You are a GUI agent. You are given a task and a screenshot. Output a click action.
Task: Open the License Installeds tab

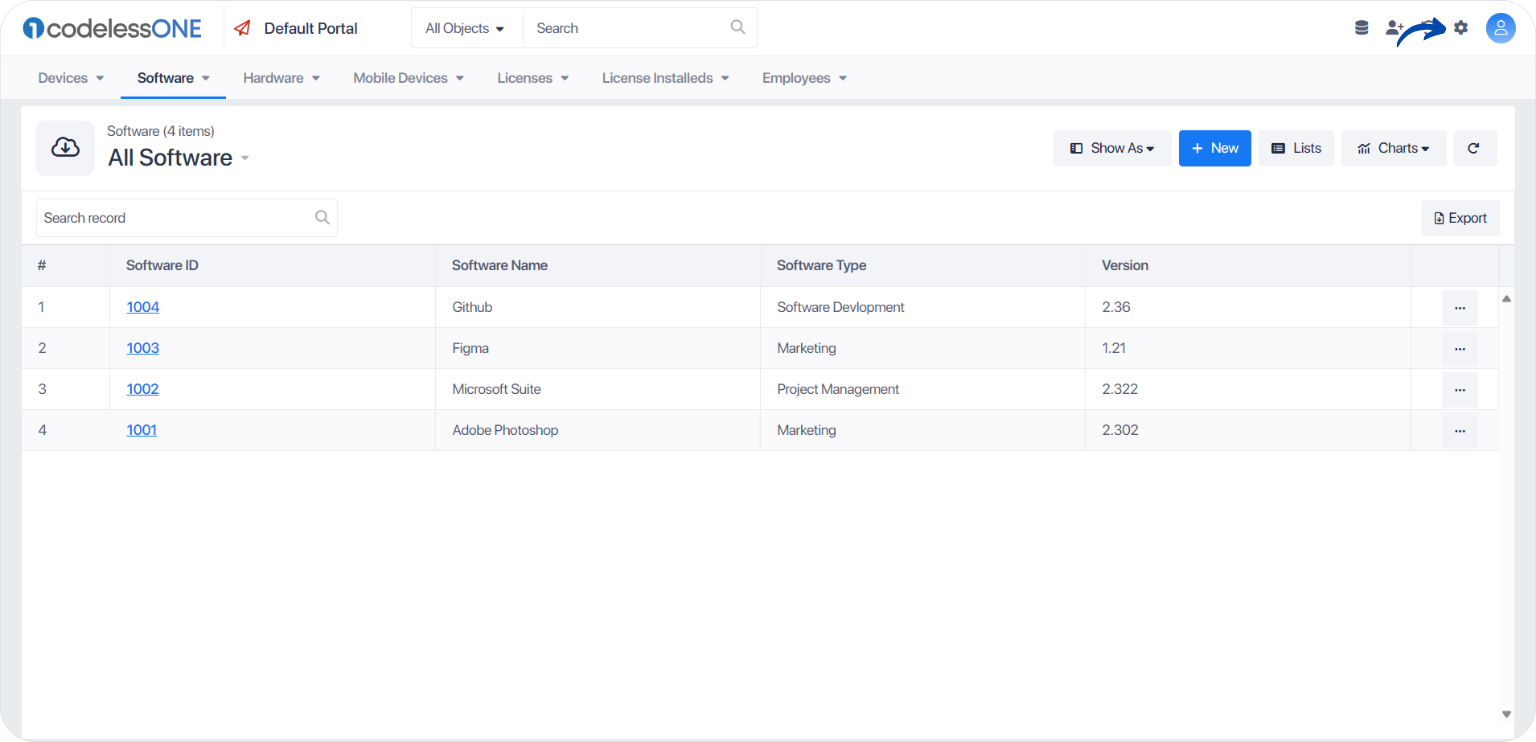point(657,78)
